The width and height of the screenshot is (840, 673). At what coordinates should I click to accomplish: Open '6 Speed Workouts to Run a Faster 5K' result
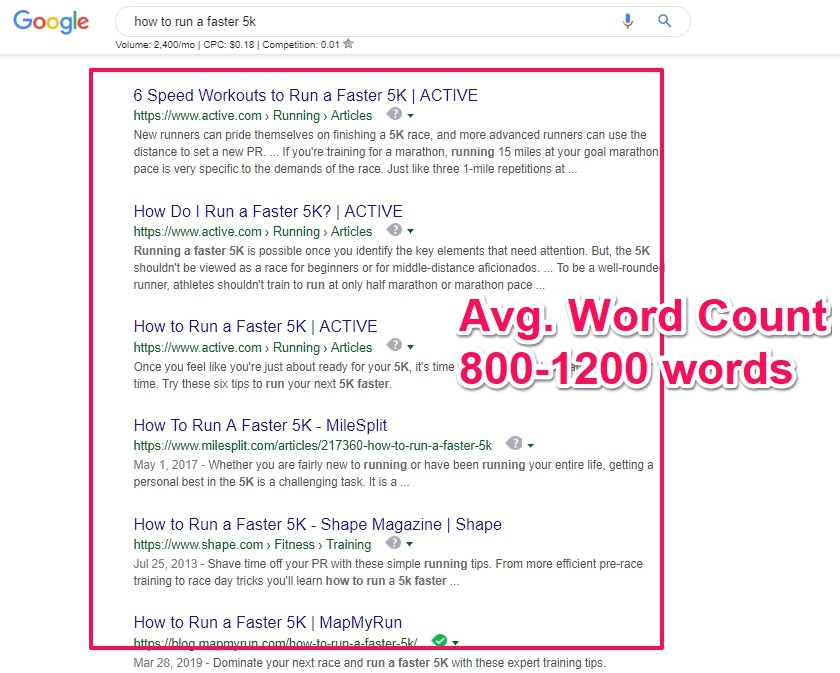tap(305, 95)
